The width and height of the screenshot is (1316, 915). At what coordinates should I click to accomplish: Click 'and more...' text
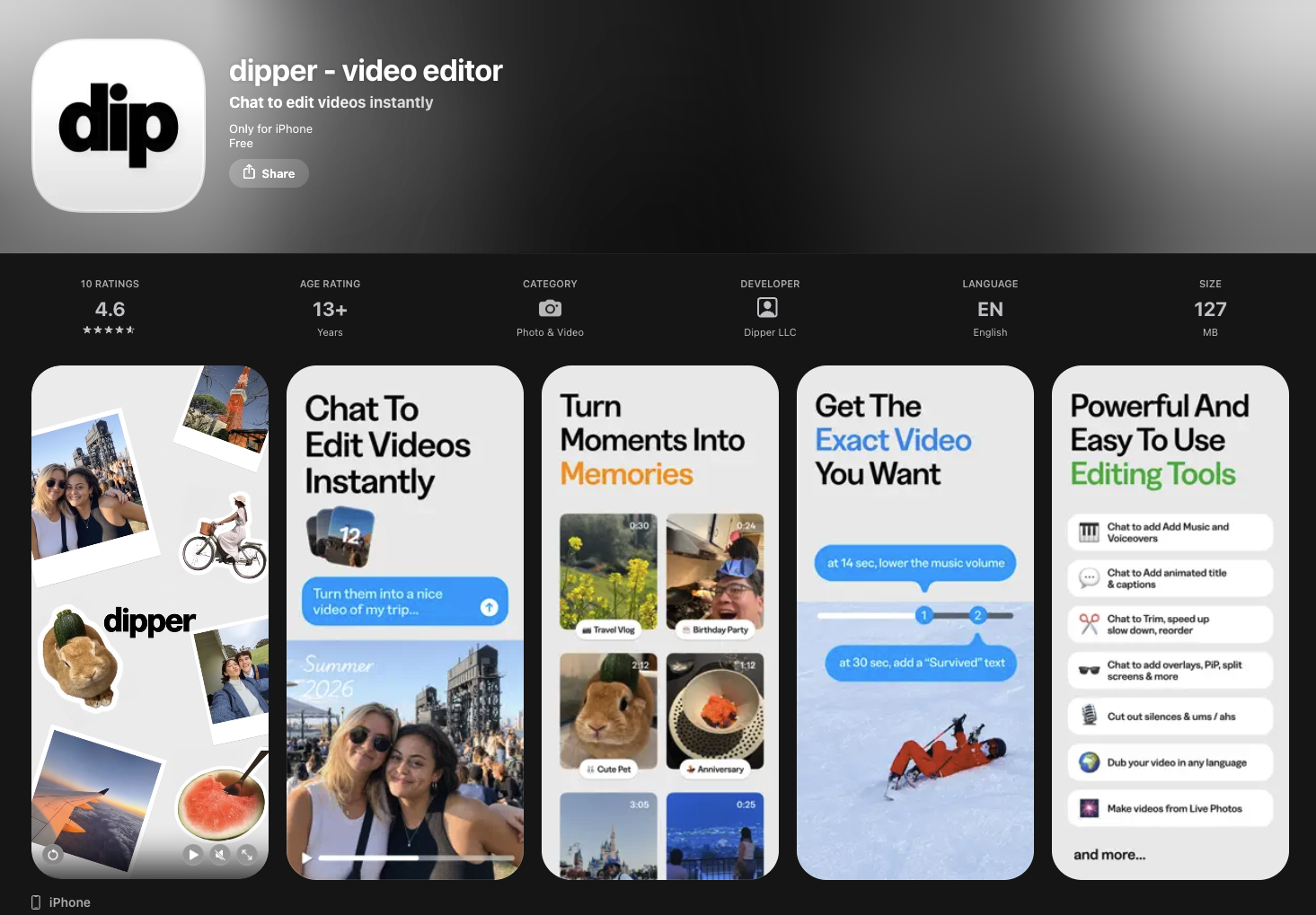[x=1109, y=855]
